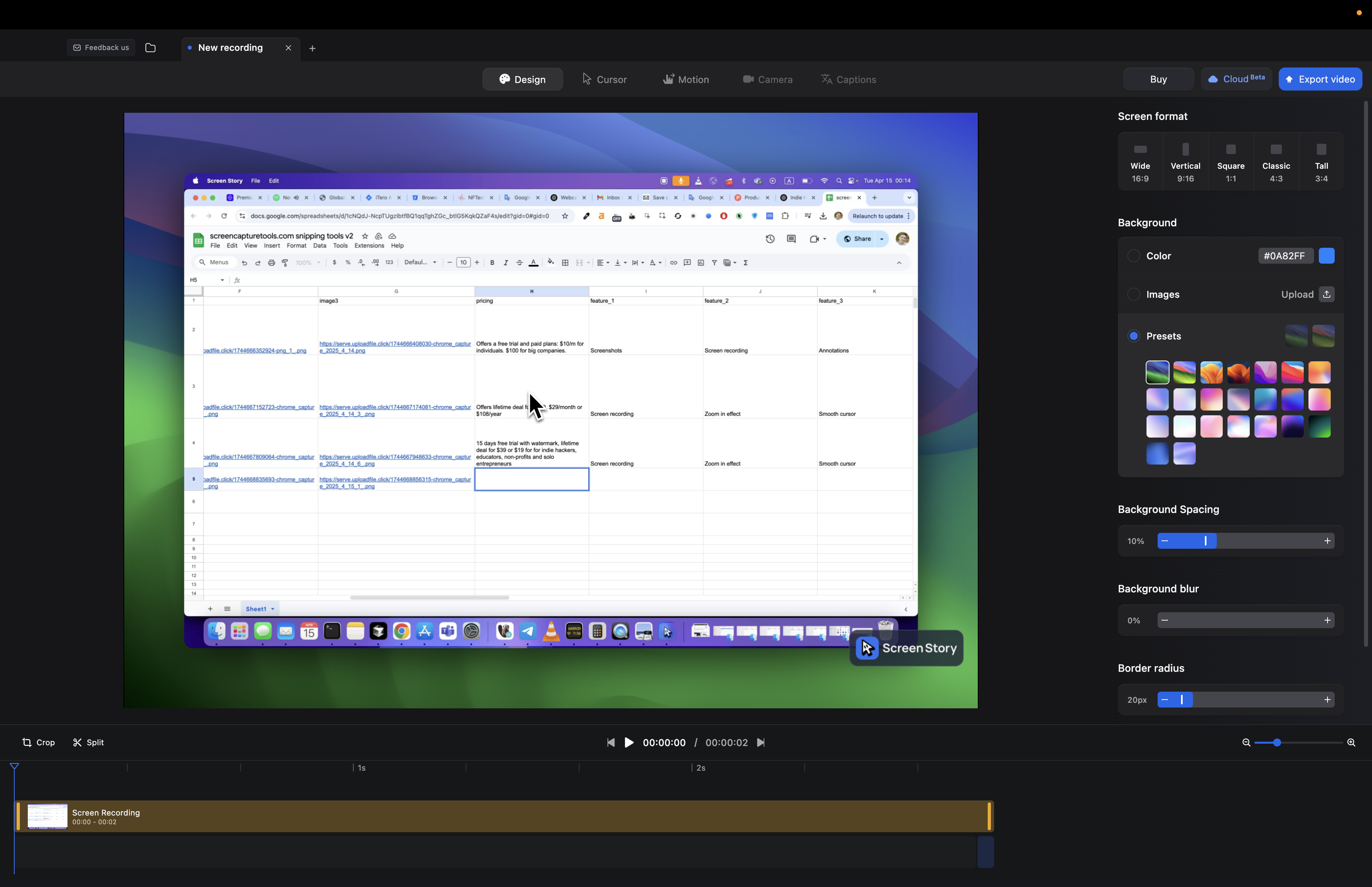Close the New recording tab
Screen dimensions: 1372x887
click(x=289, y=48)
